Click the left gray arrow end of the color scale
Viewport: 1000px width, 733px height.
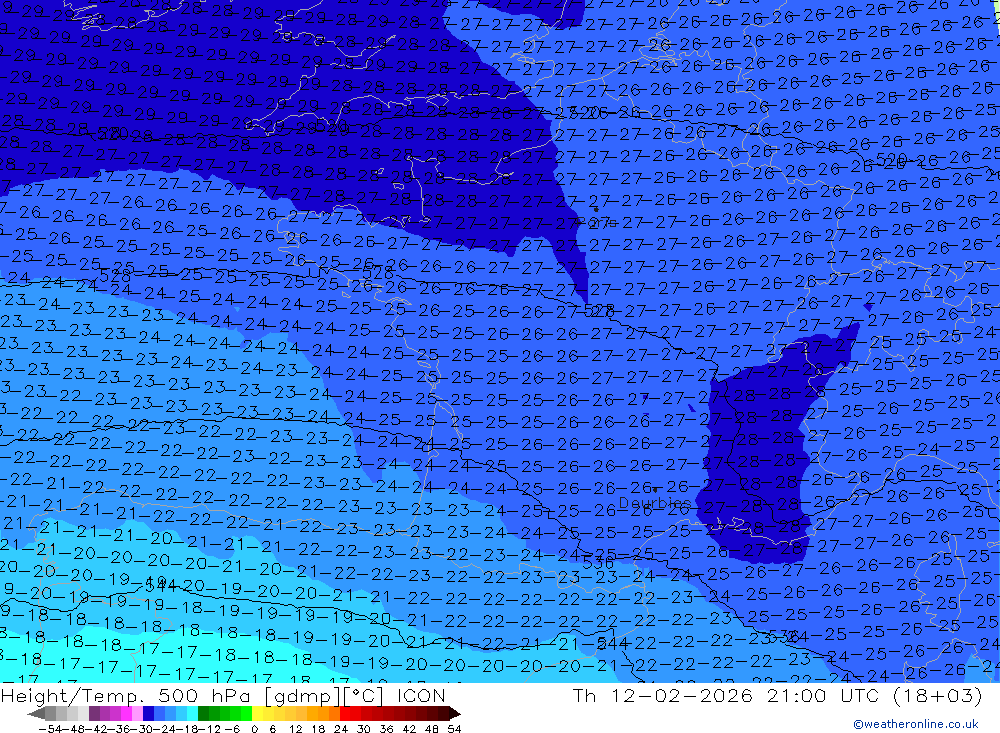36,714
